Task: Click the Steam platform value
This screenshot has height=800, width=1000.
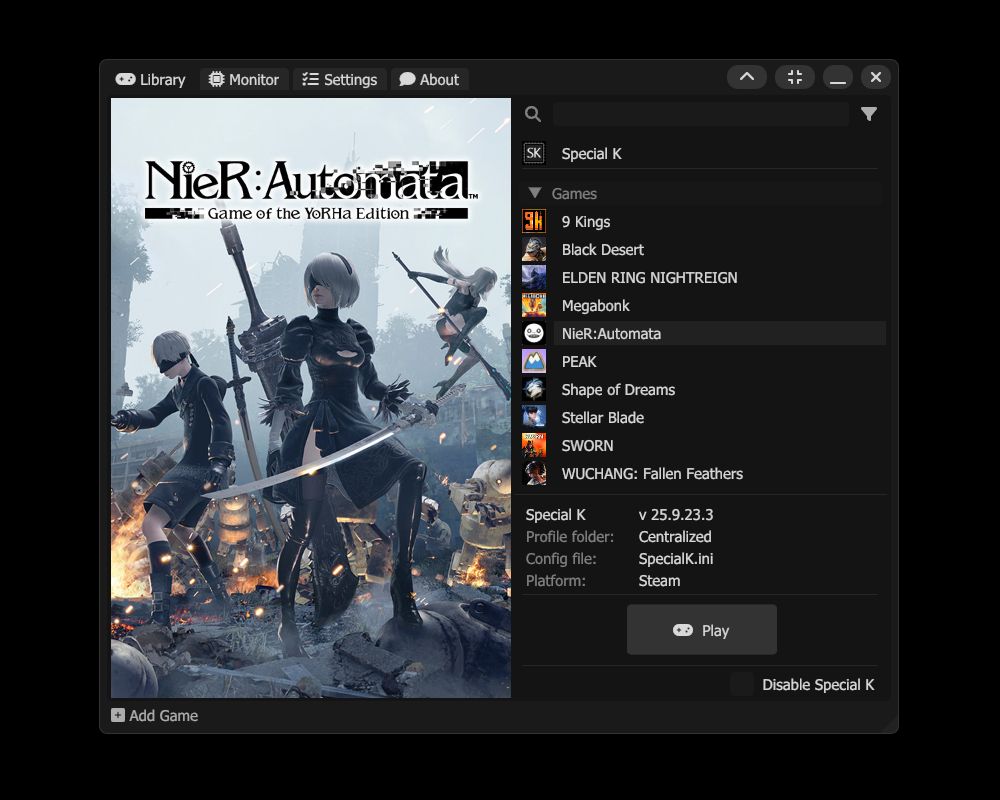Action: (659, 581)
